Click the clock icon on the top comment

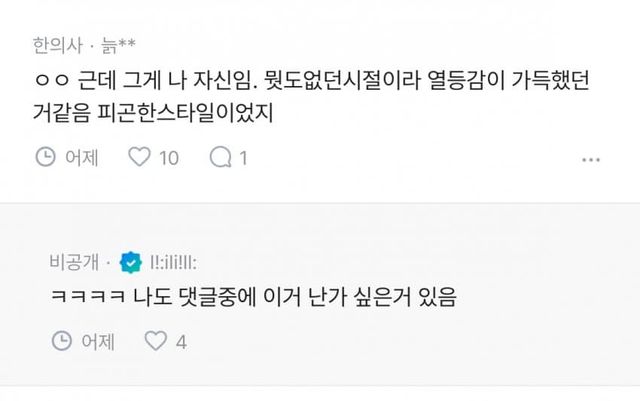(45, 157)
